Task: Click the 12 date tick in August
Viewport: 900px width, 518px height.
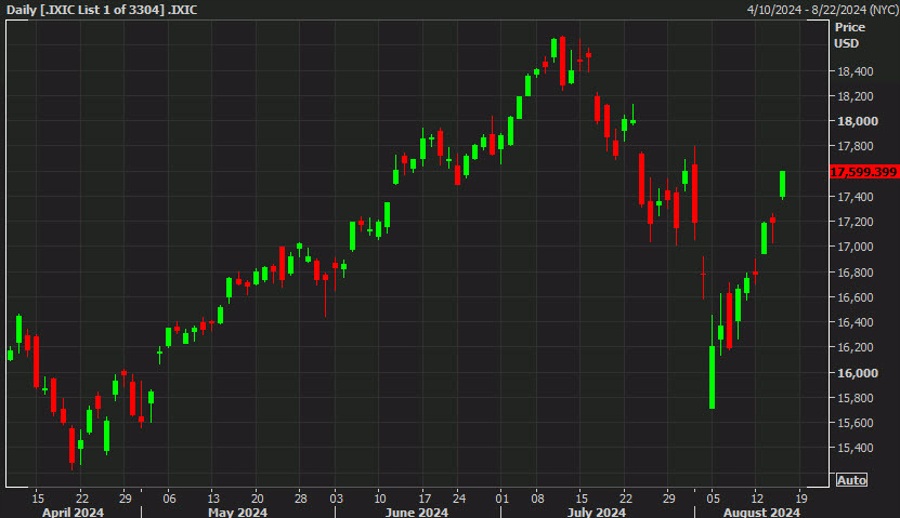Action: pyautogui.click(x=757, y=498)
